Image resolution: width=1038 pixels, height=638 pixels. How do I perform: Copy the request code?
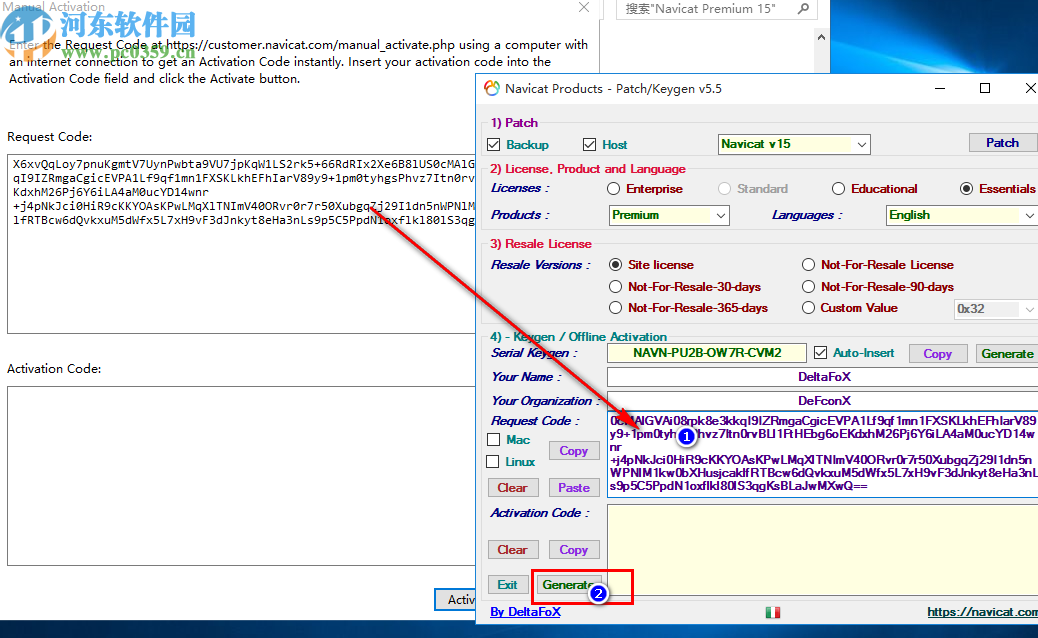[573, 451]
